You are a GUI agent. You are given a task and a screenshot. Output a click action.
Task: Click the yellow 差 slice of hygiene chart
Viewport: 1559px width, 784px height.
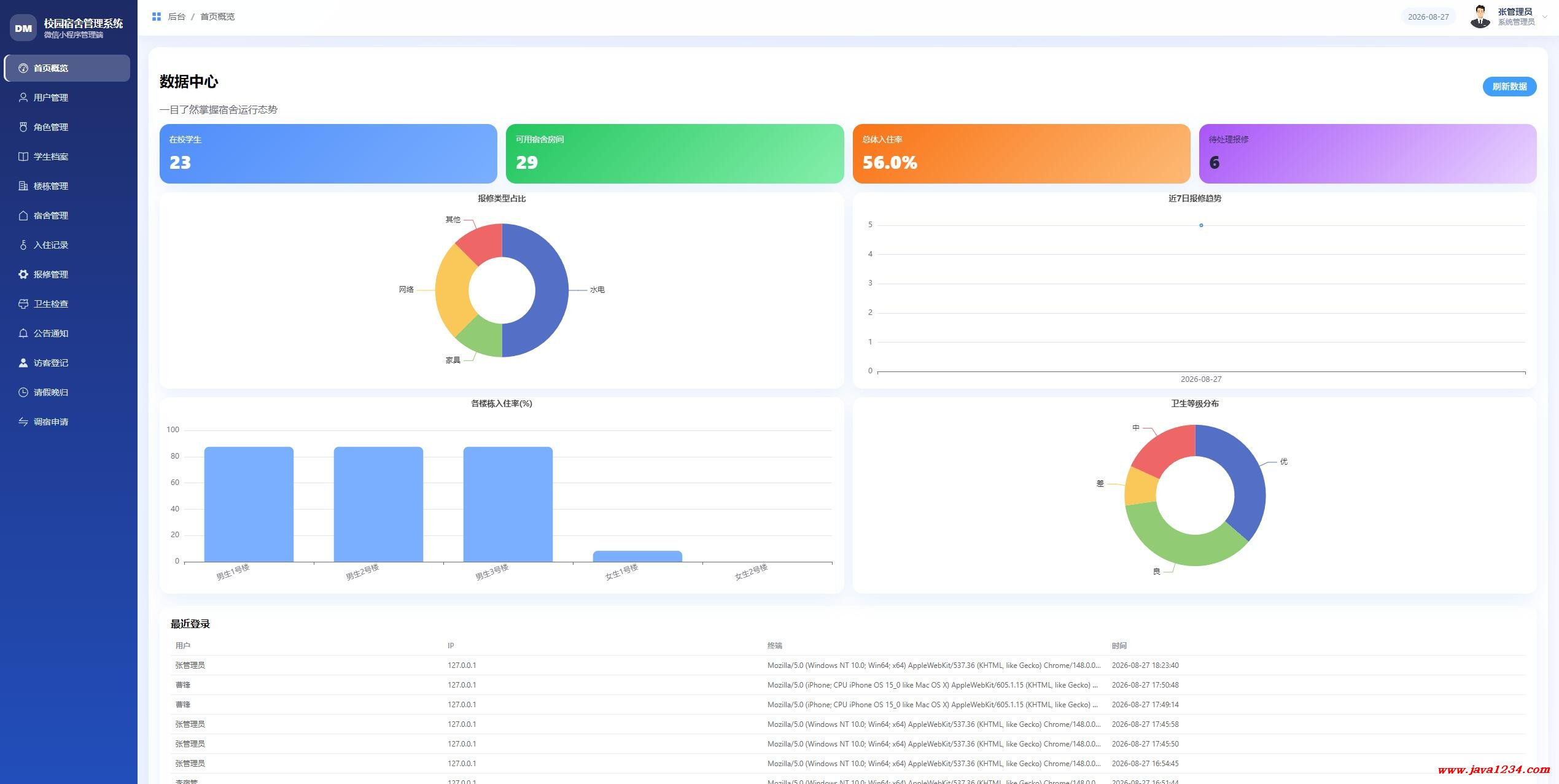coord(1140,486)
